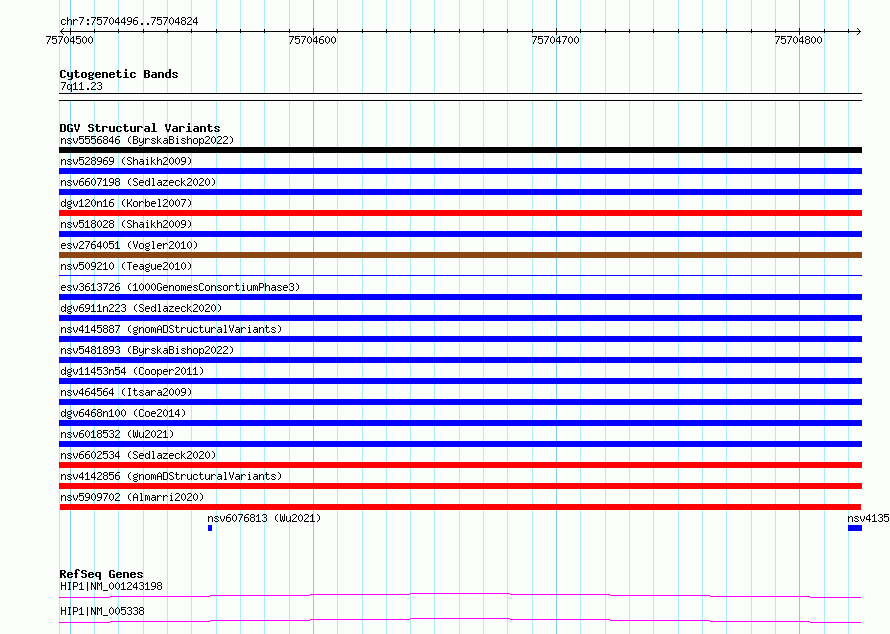Open nsv6018532 (Wu2021) label
This screenshot has width=890, height=634.
(x=117, y=434)
